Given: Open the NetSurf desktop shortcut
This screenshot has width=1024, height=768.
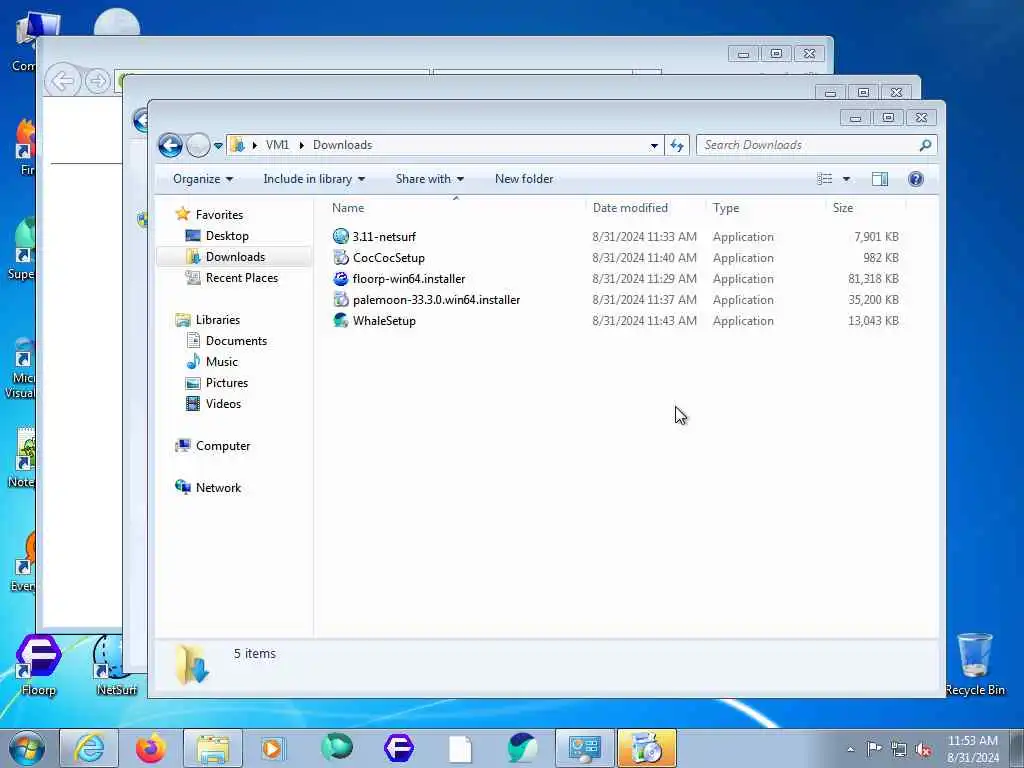Looking at the screenshot, I should (116, 664).
